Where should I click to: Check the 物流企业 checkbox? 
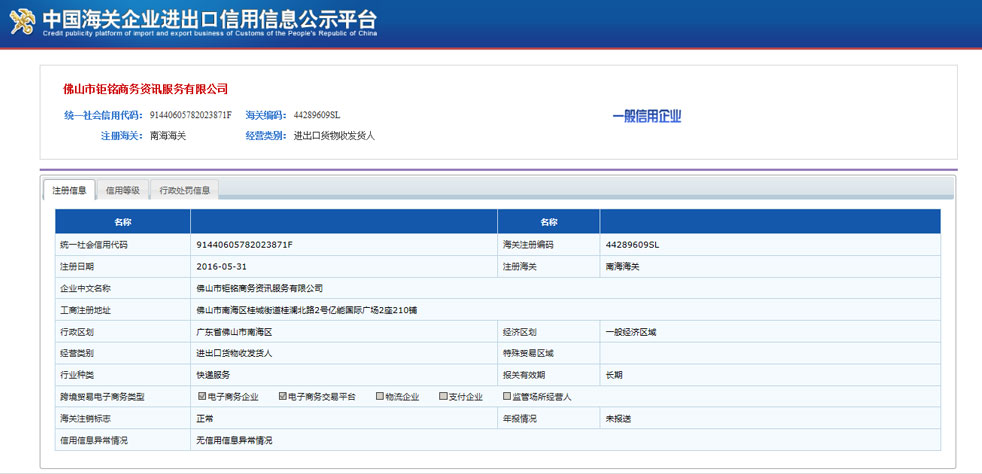pyautogui.click(x=380, y=396)
